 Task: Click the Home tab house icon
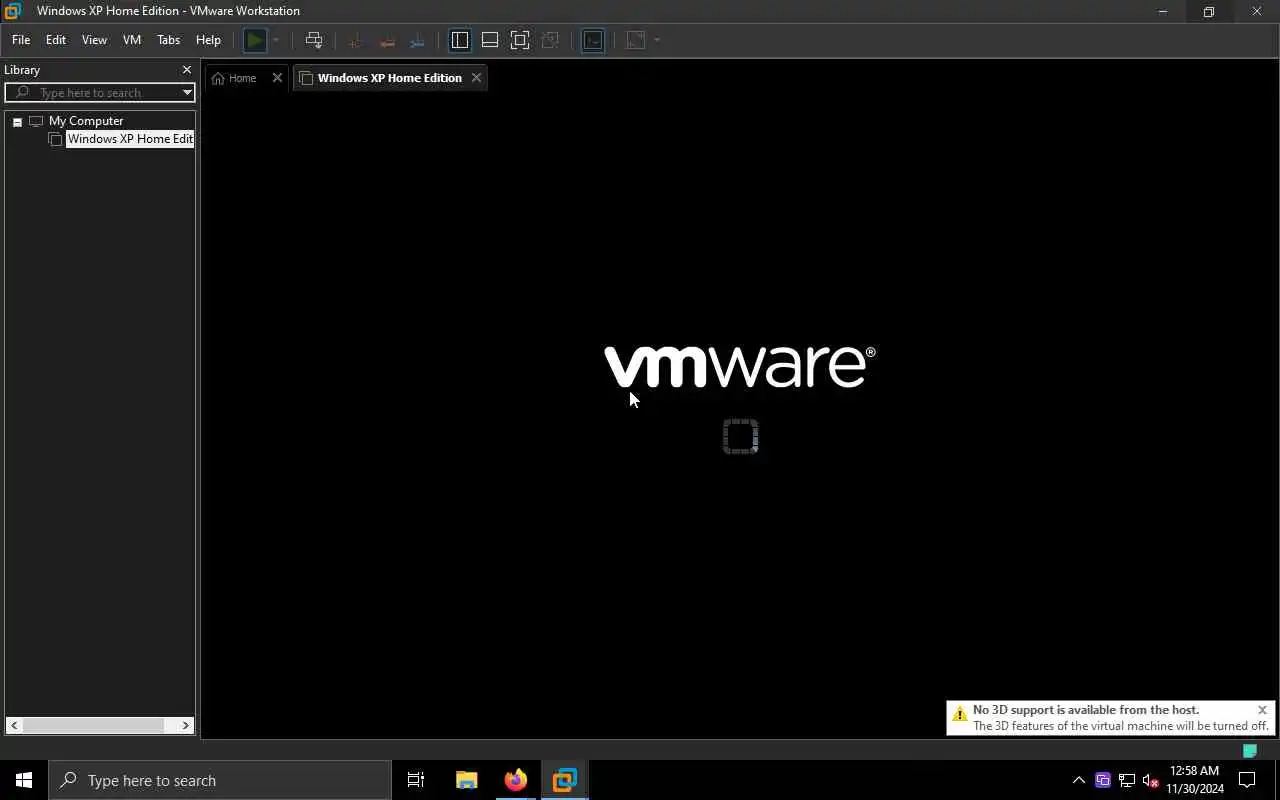(x=218, y=78)
